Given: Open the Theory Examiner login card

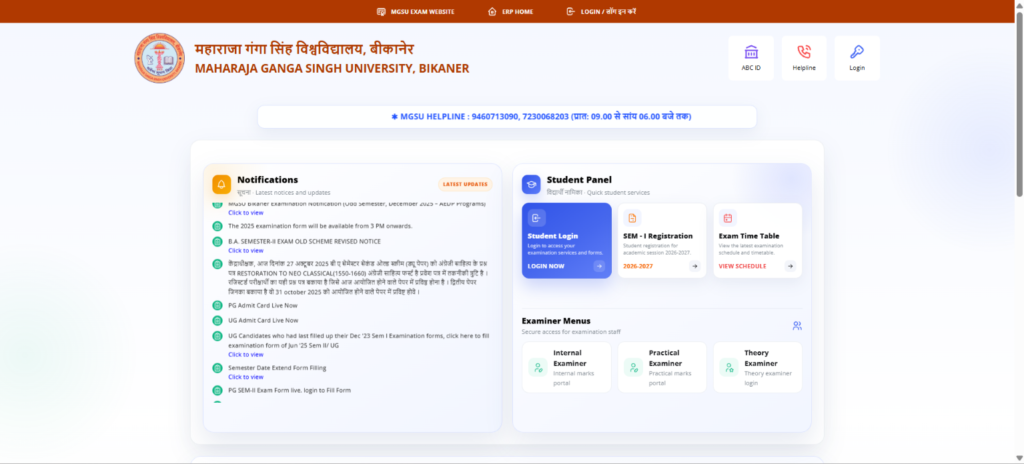Looking at the screenshot, I should coord(758,367).
